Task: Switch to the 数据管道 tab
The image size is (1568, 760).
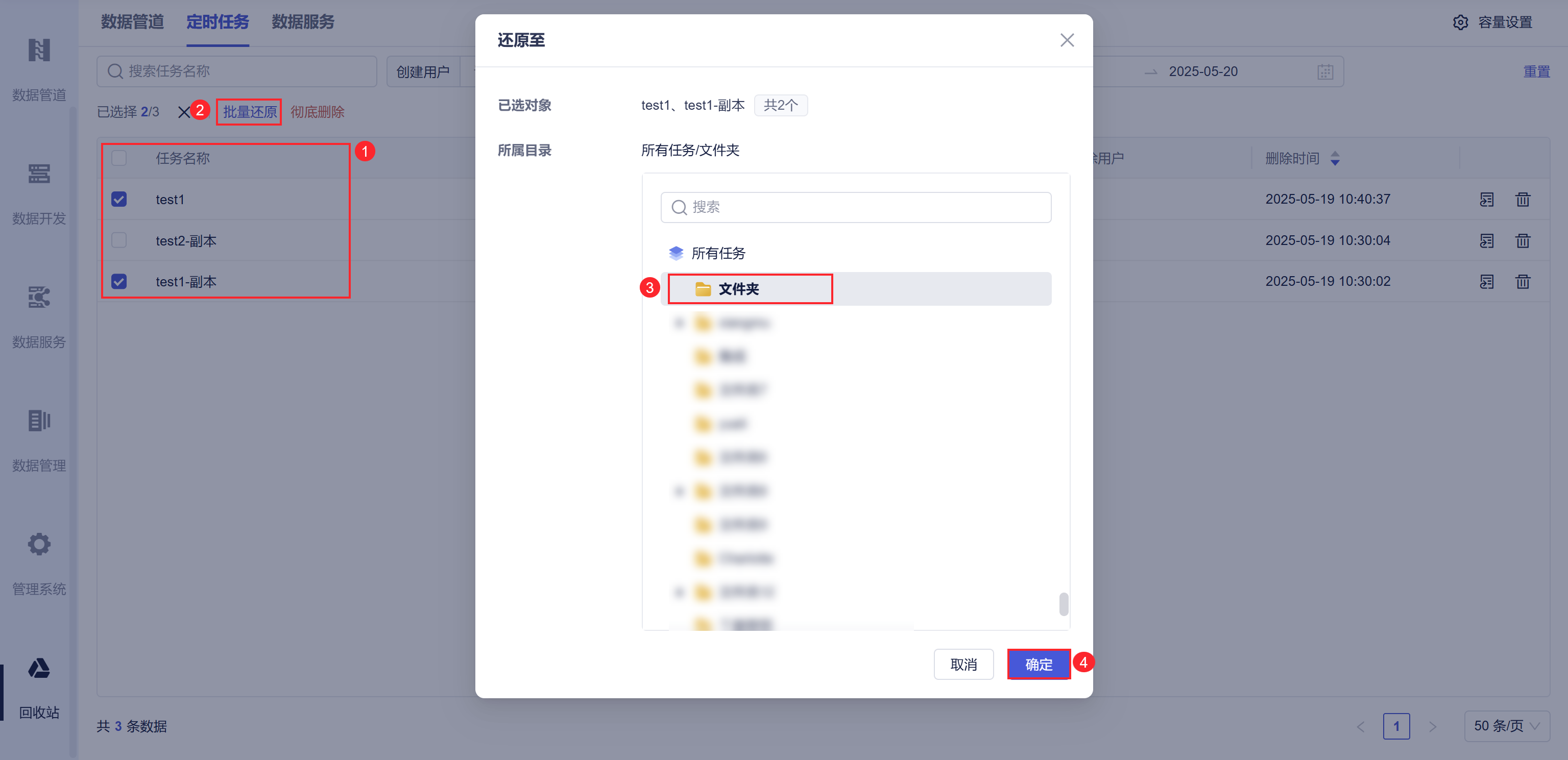Action: click(x=132, y=22)
